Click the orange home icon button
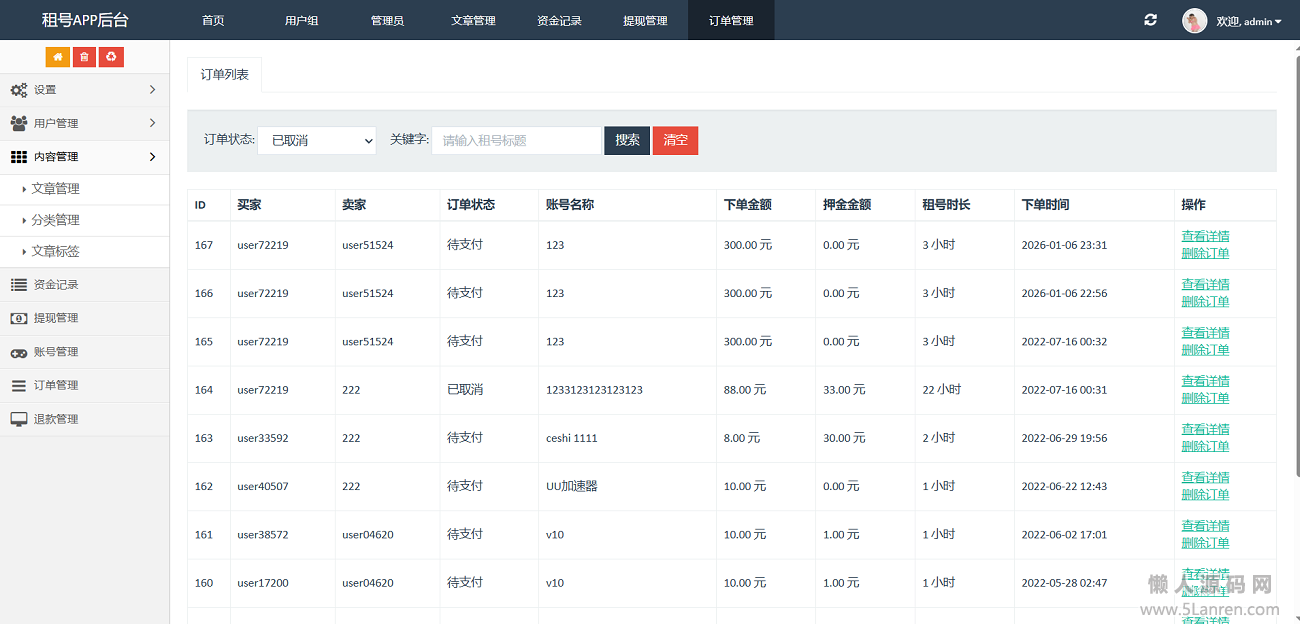This screenshot has height=624, width=1300. click(58, 57)
